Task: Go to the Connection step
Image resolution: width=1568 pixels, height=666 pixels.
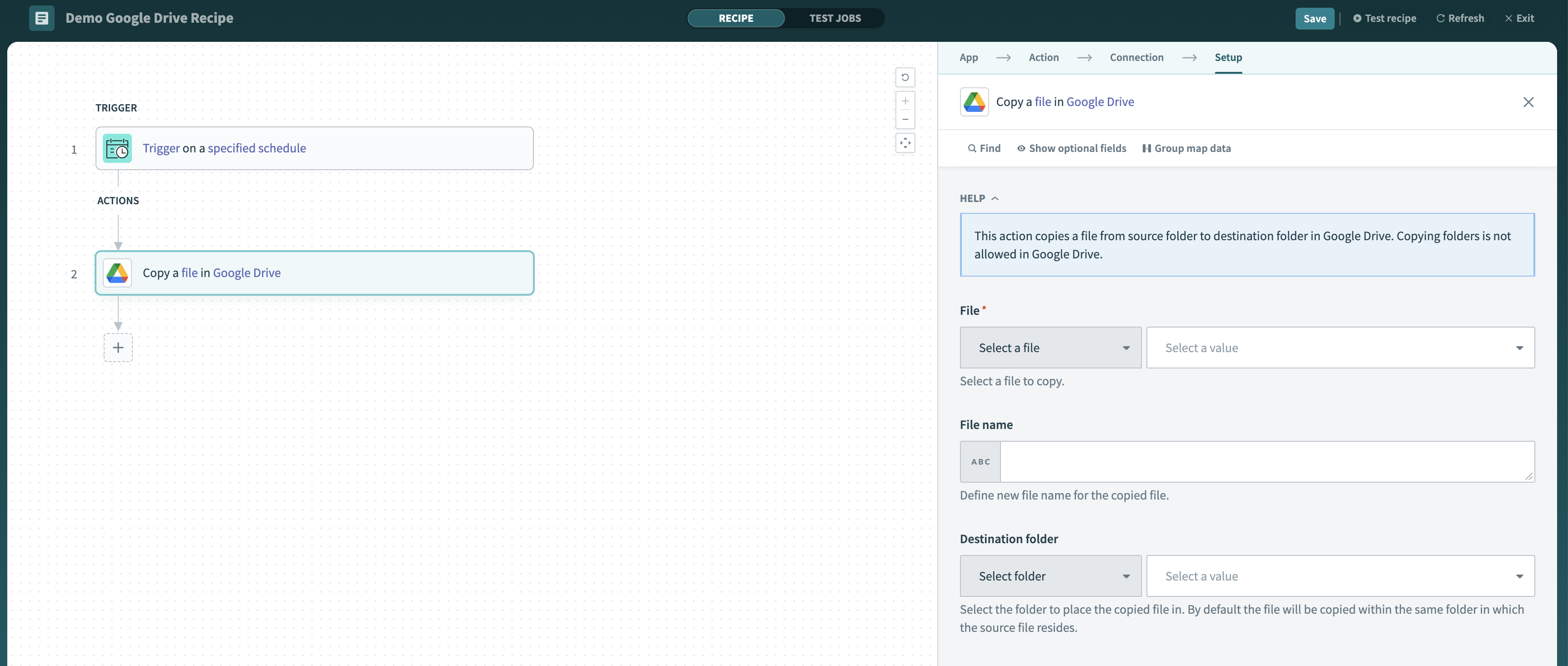Action: [x=1136, y=57]
